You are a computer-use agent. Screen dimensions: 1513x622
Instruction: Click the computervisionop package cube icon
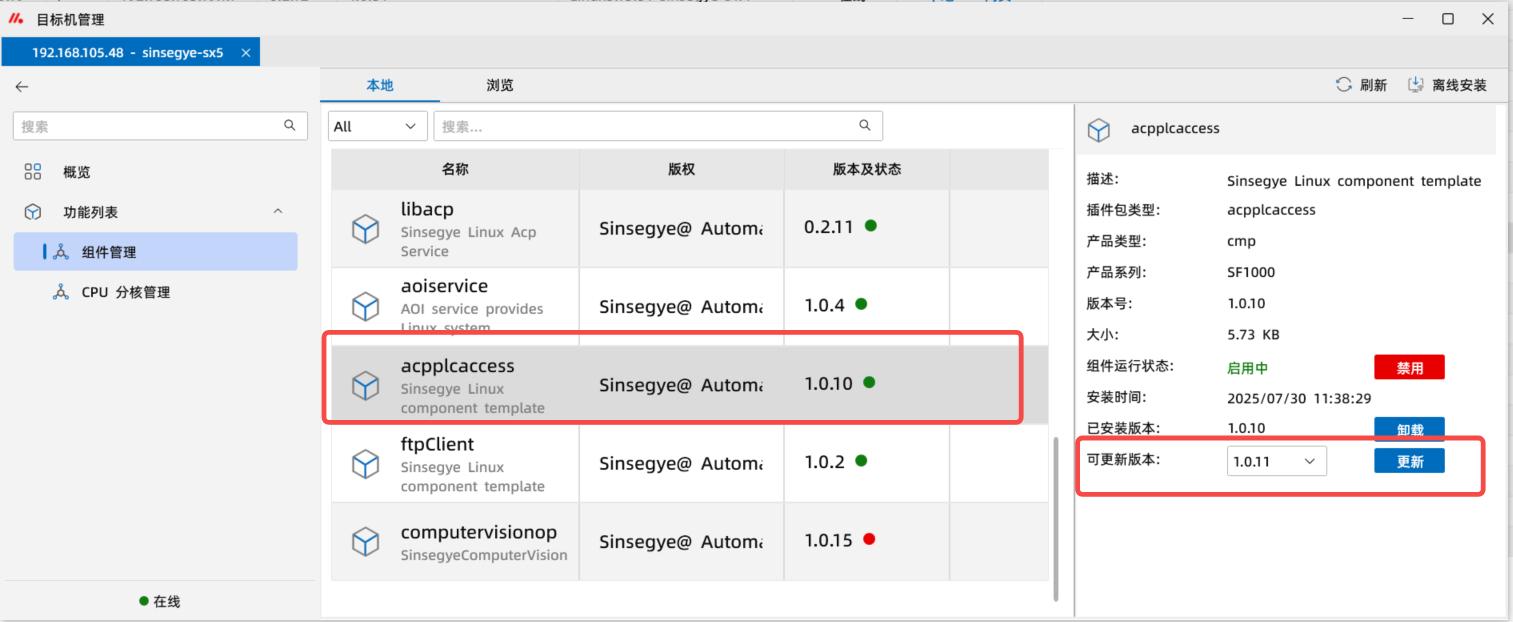click(365, 541)
